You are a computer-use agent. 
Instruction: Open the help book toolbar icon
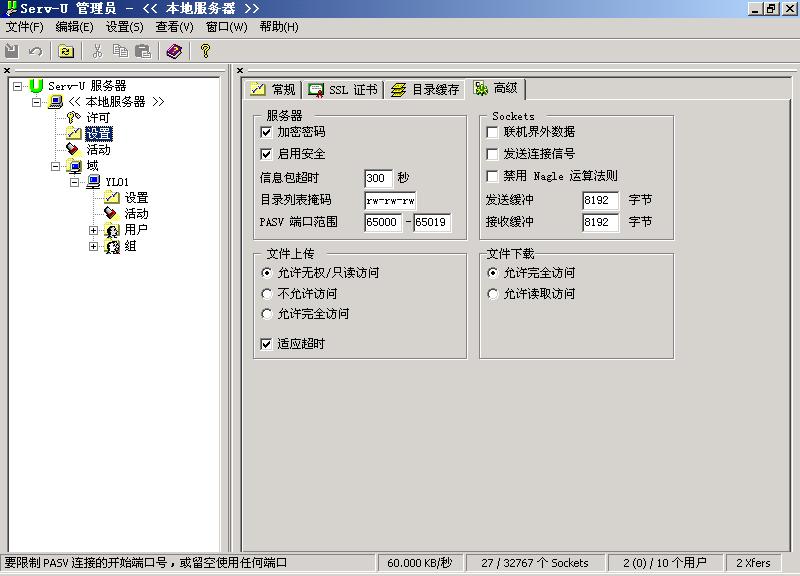pos(174,51)
